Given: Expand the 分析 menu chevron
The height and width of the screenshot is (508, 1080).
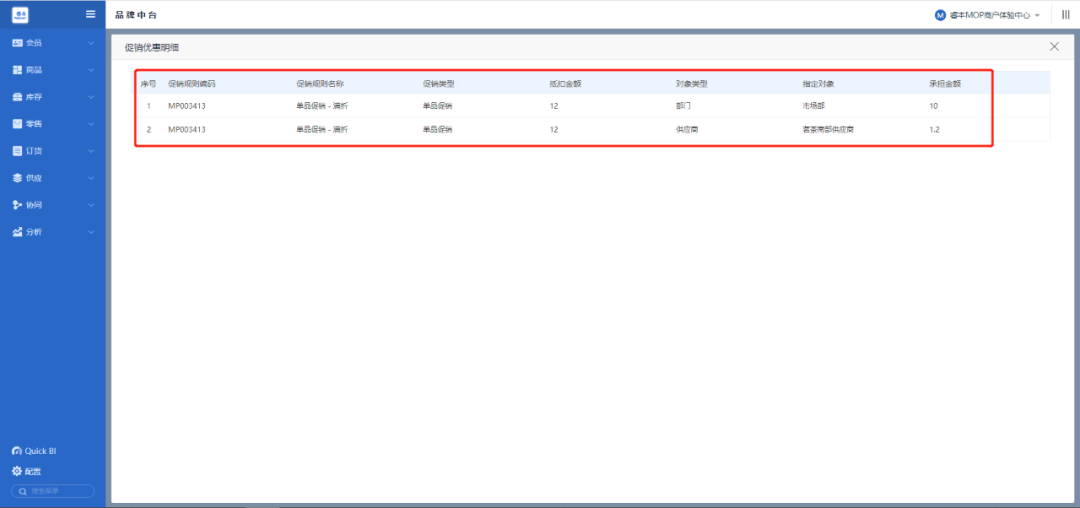Looking at the screenshot, I should click(x=91, y=232).
